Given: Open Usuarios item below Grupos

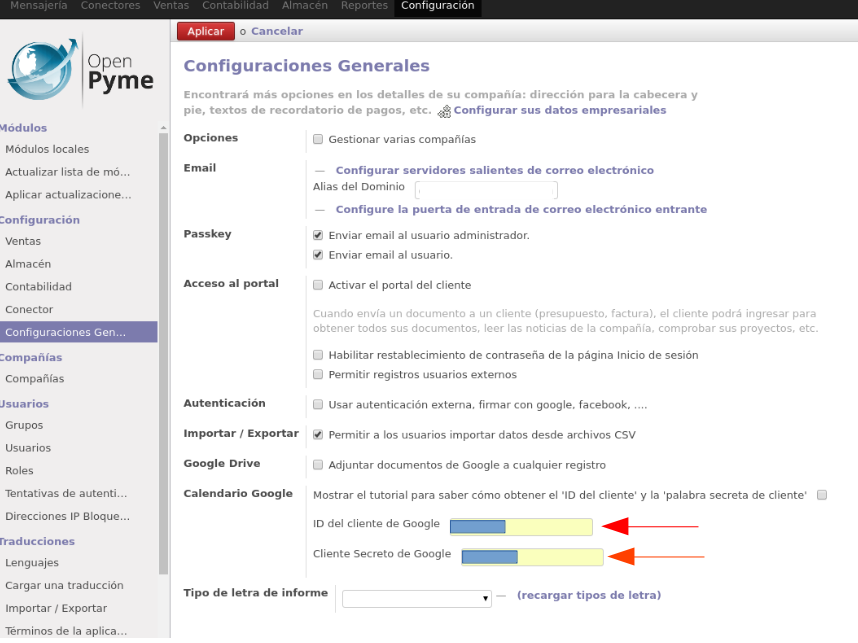Looking at the screenshot, I should [x=28, y=448].
